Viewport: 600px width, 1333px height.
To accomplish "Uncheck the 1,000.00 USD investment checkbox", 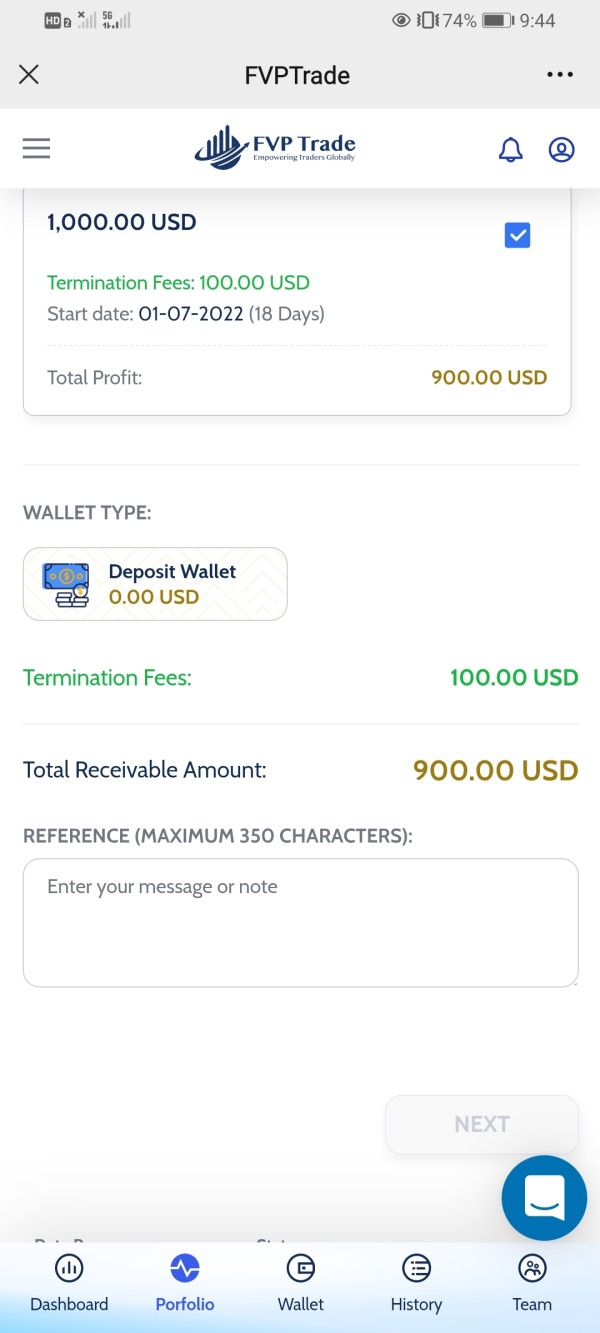I will click(517, 235).
